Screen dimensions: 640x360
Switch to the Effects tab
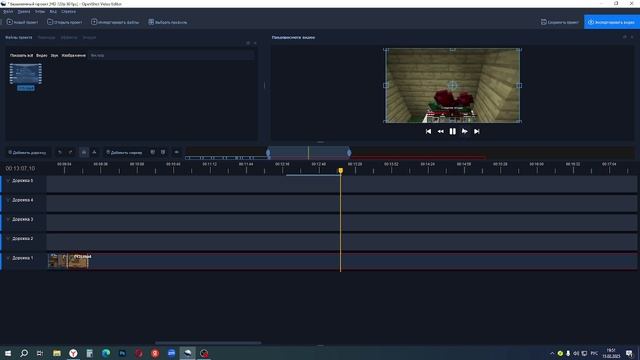coord(69,37)
